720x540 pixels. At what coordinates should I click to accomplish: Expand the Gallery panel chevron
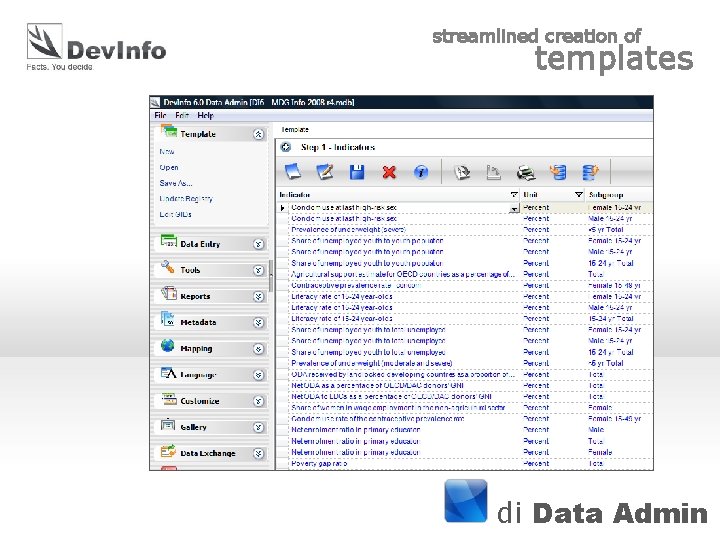point(259,427)
